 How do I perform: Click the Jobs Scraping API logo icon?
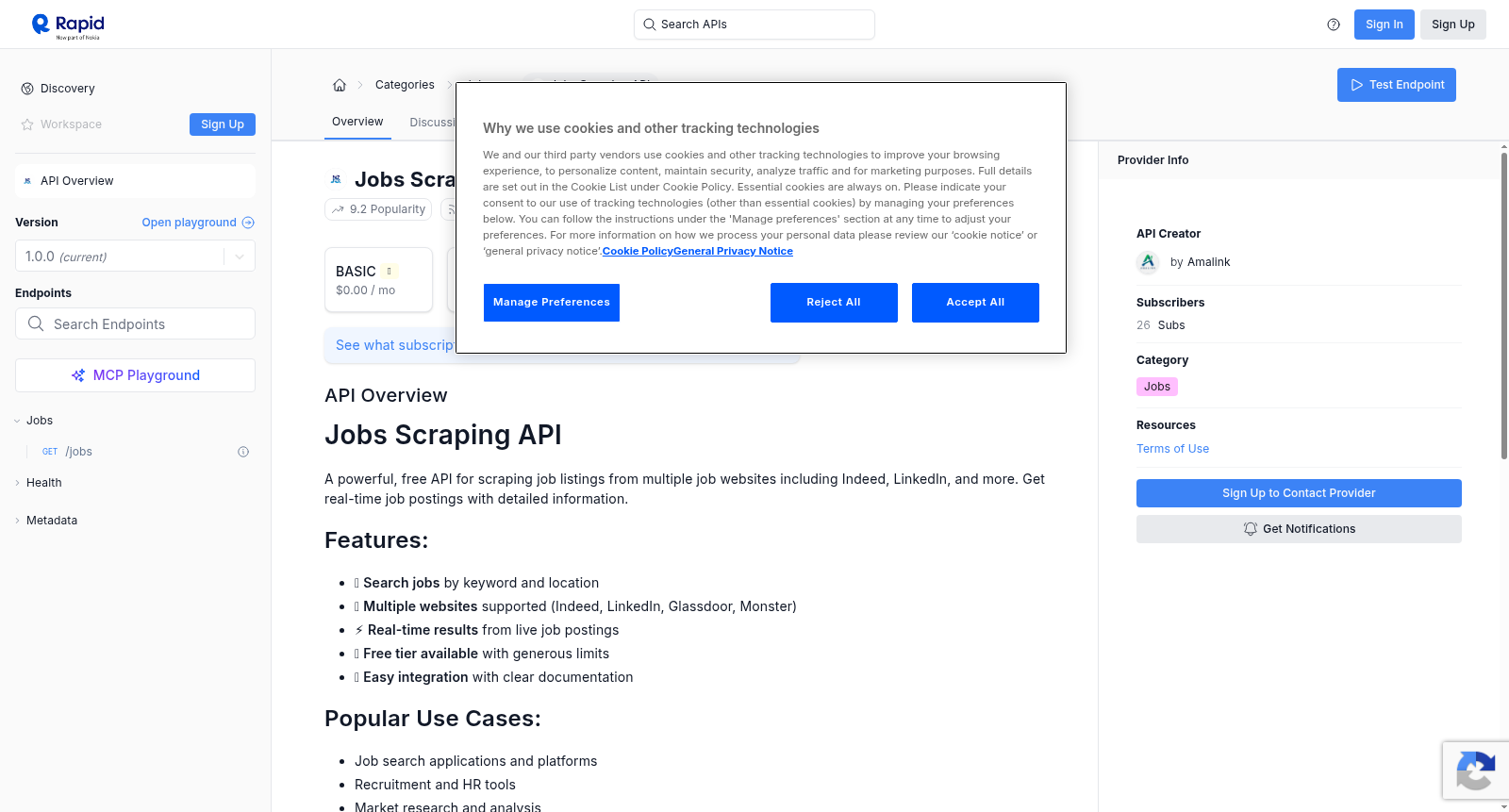336,179
